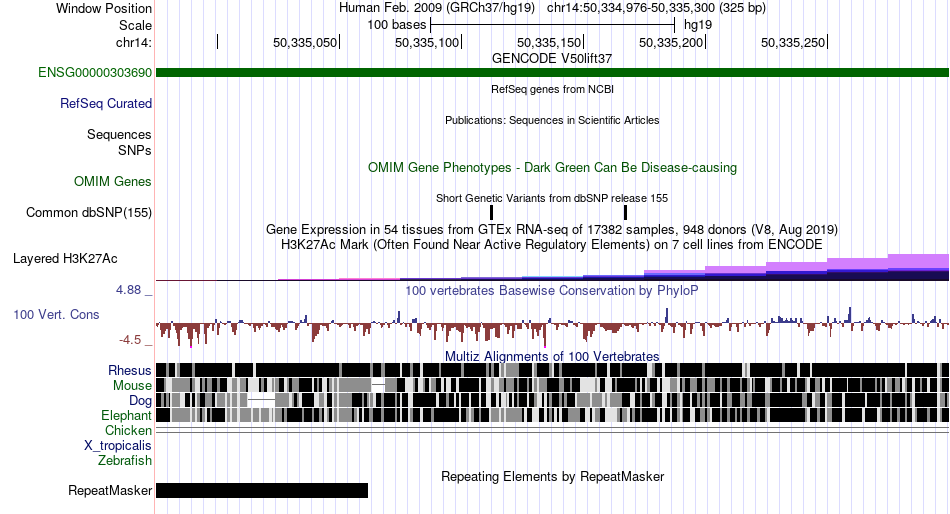Click the purple H3K27Ac signal peak

918,261
